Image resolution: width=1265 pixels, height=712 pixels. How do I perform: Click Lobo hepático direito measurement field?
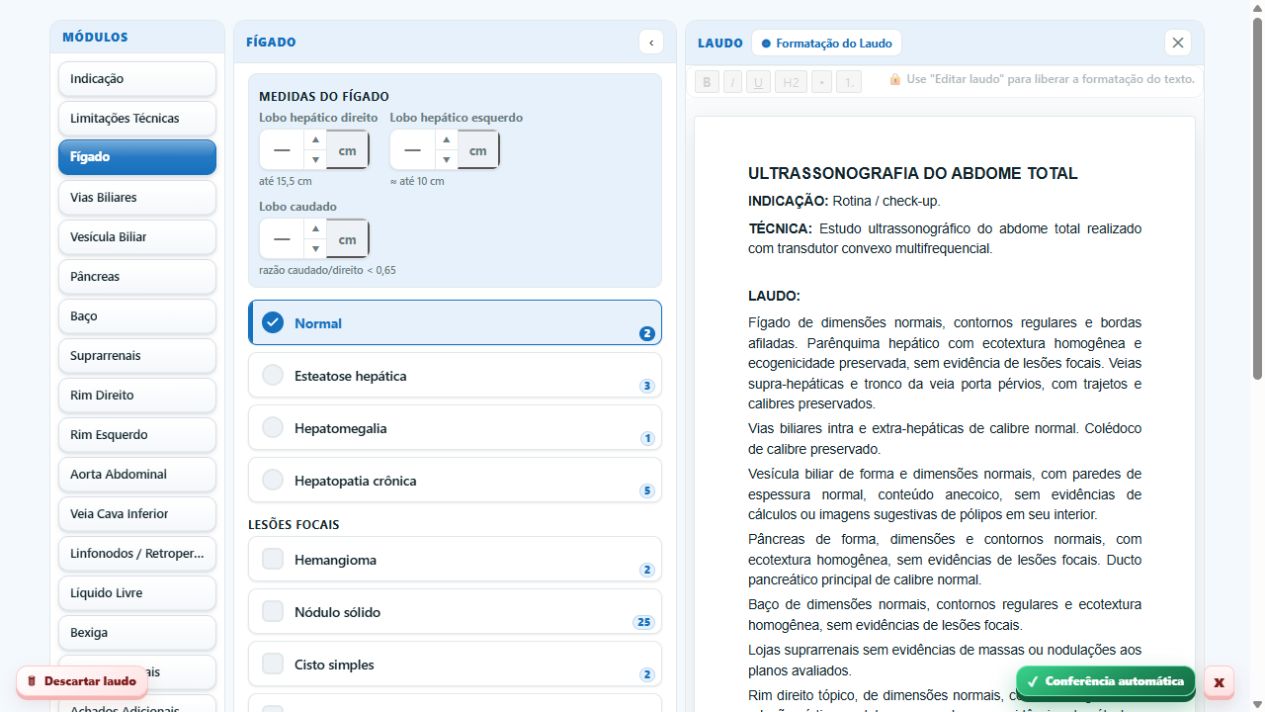282,150
